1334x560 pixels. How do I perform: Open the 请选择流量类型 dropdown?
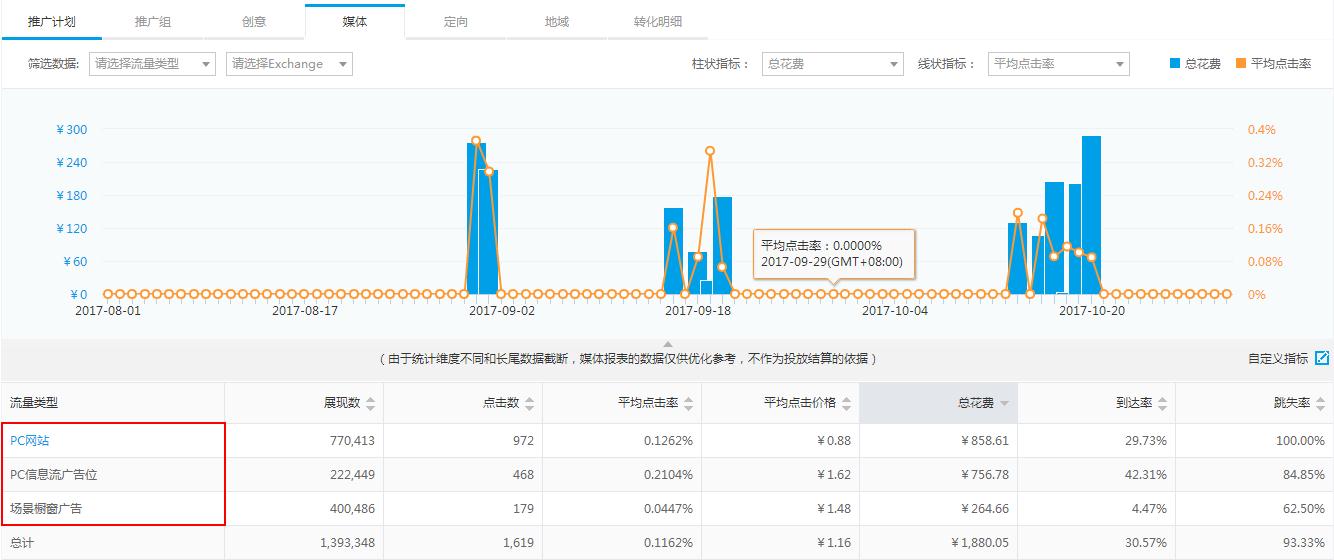coord(152,64)
